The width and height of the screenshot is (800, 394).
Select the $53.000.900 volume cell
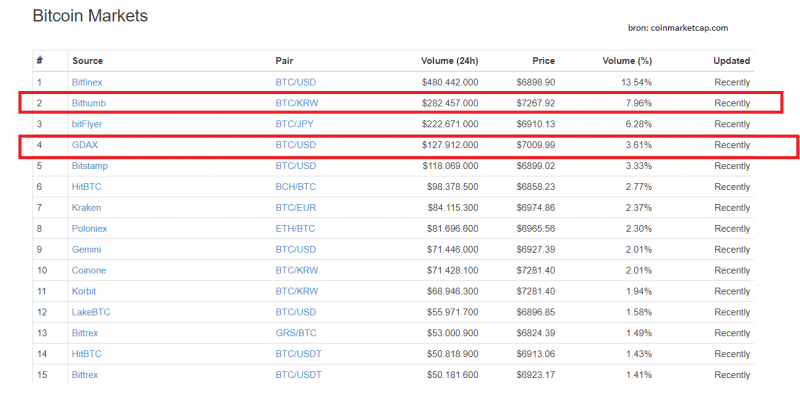(453, 333)
